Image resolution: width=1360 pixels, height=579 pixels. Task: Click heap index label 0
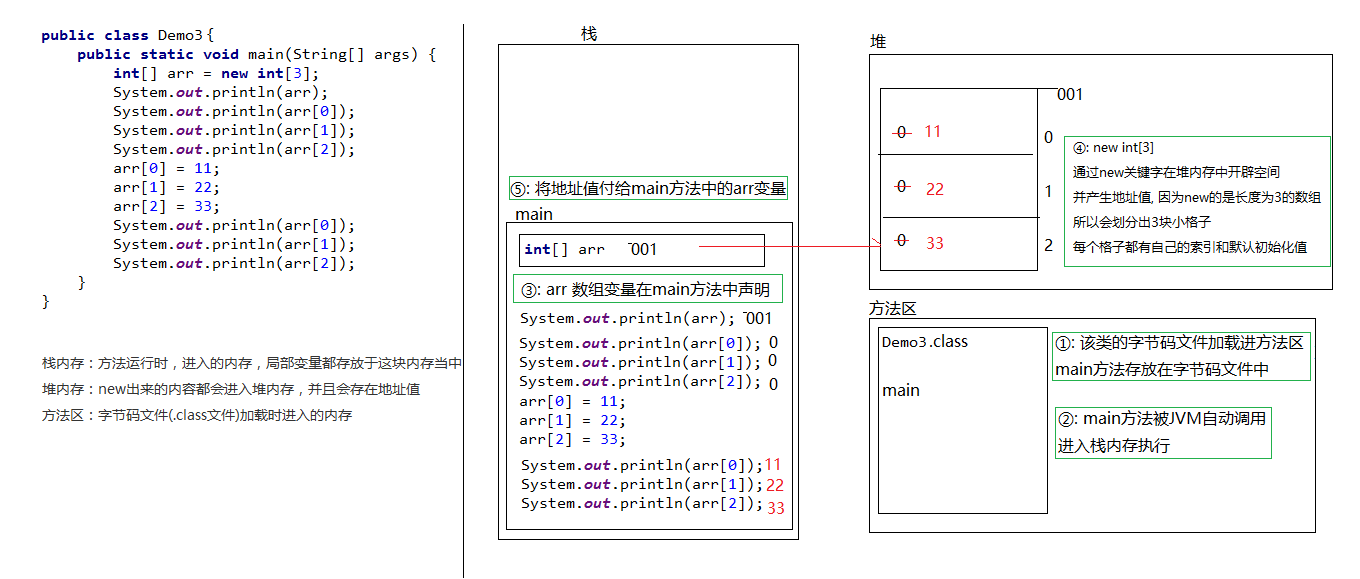coord(1048,137)
